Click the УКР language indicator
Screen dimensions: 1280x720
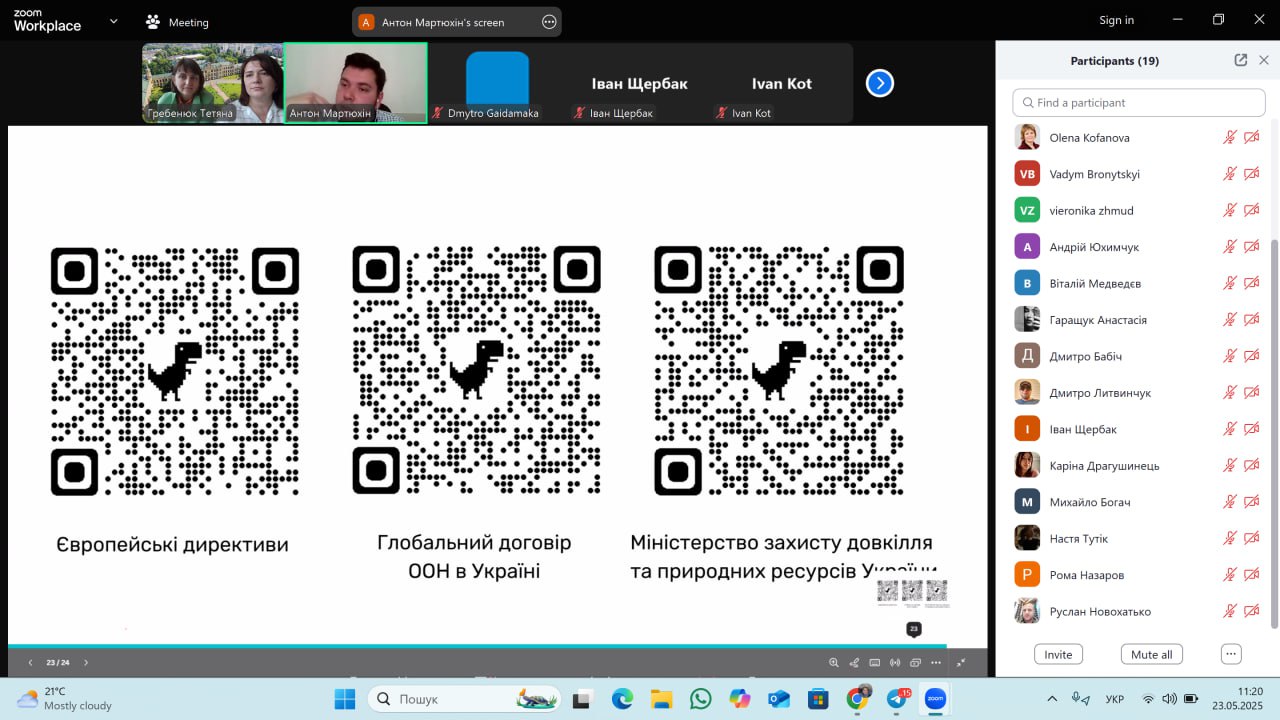coord(1113,699)
